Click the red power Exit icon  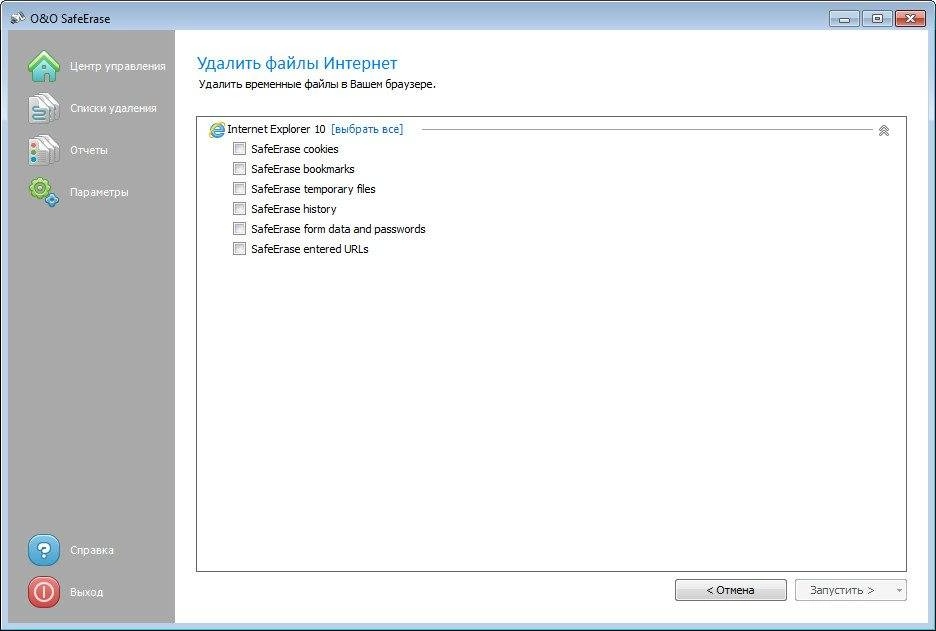(x=44, y=592)
